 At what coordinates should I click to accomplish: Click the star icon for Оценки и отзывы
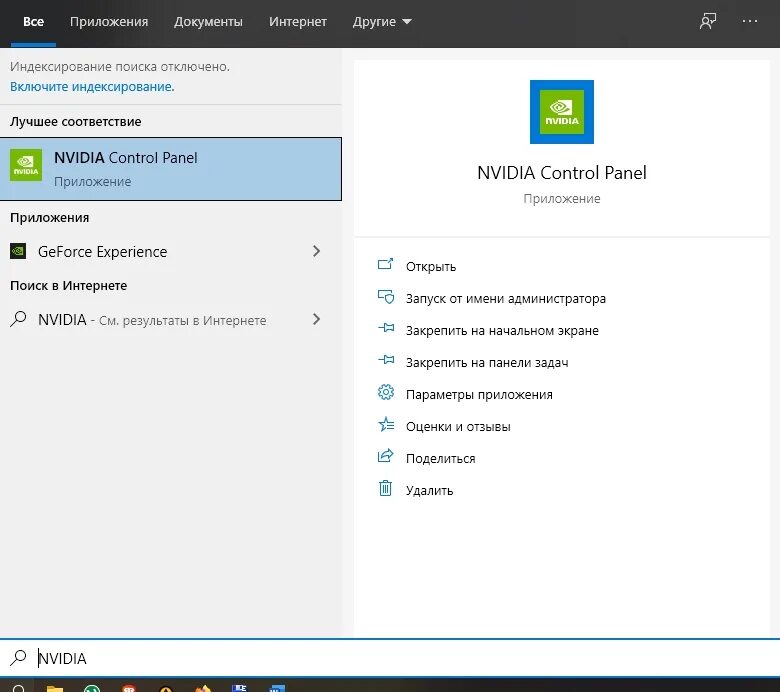386,424
